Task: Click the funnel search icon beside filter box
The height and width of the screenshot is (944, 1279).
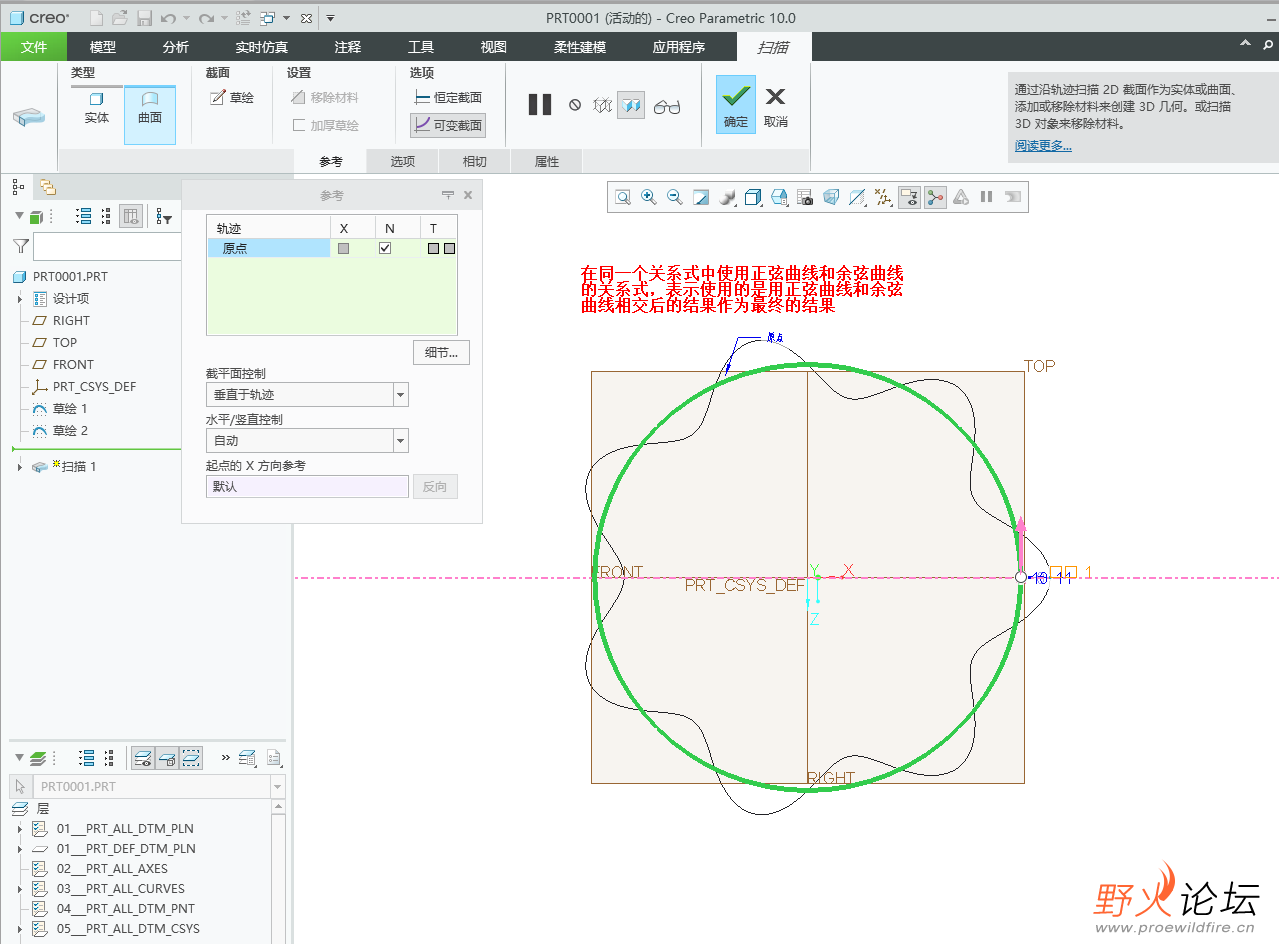Action: 21,246
